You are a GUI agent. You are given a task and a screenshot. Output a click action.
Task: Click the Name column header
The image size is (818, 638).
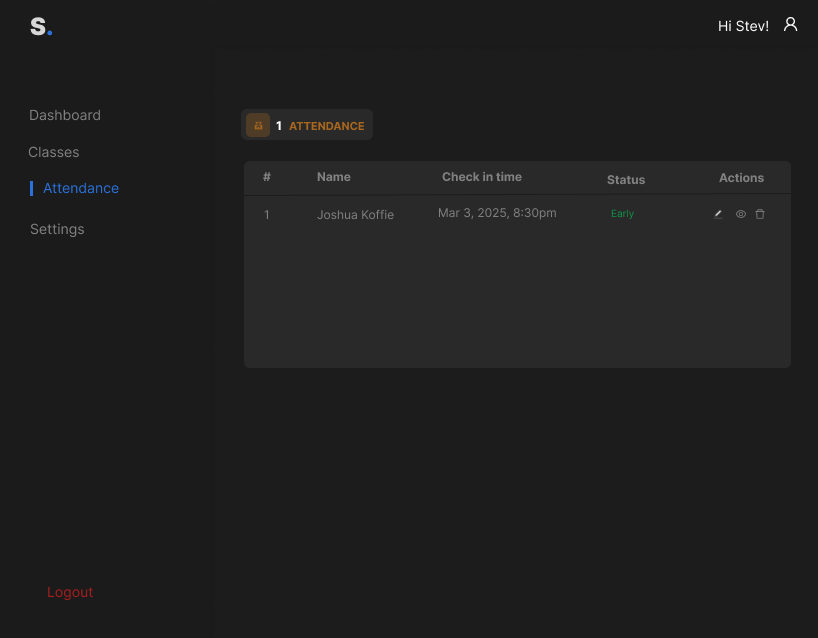click(334, 177)
